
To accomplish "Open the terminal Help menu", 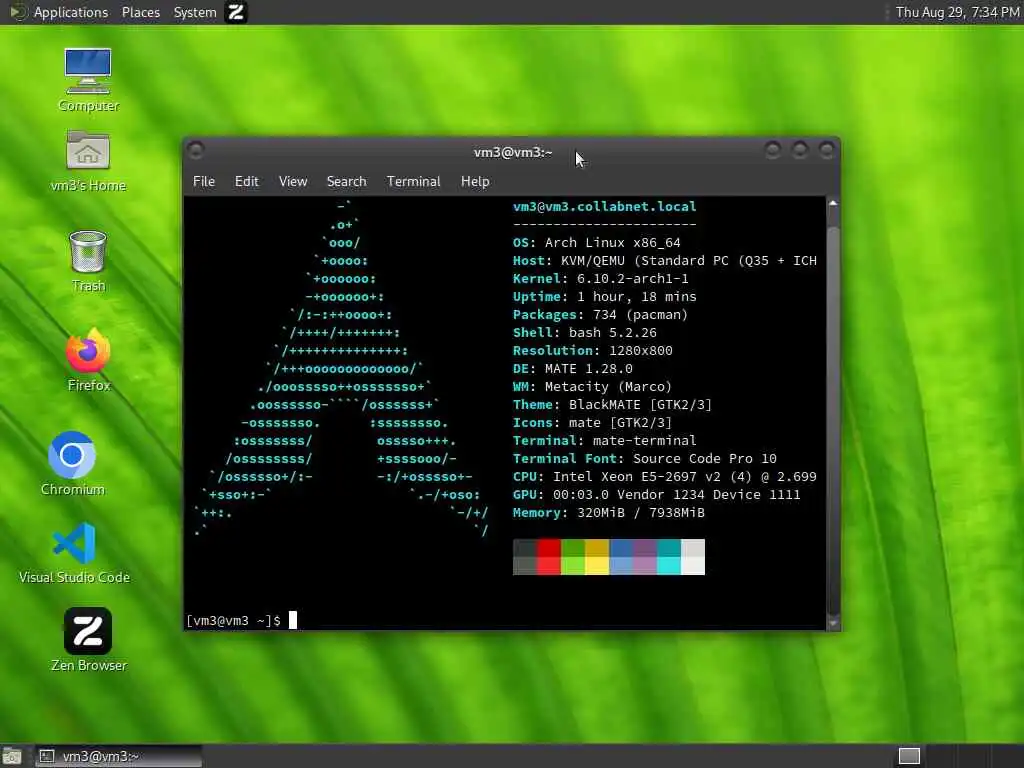I will pos(475,182).
